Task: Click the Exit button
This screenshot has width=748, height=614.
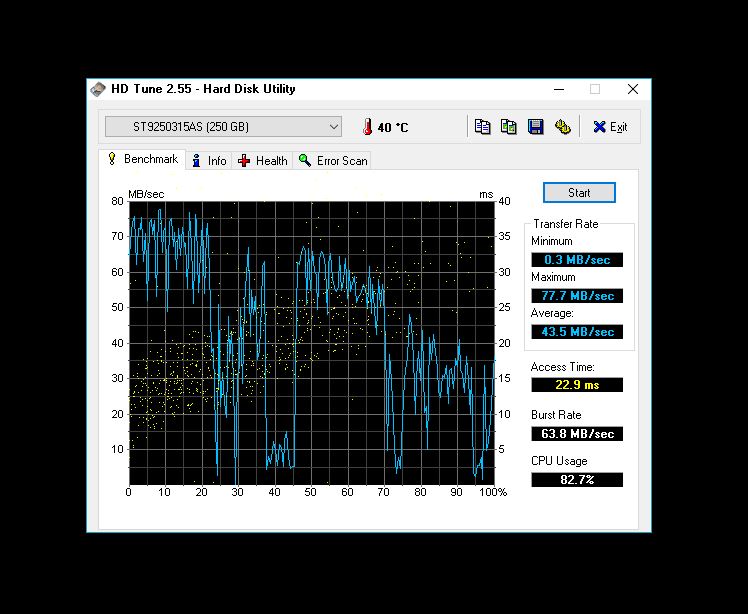Action: (610, 127)
